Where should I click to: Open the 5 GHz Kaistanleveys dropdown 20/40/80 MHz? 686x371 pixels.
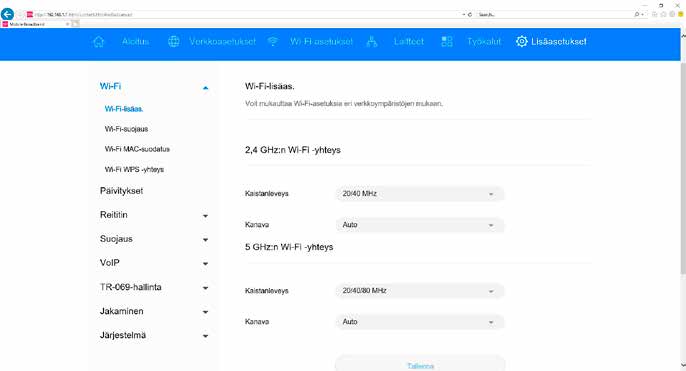click(x=420, y=290)
